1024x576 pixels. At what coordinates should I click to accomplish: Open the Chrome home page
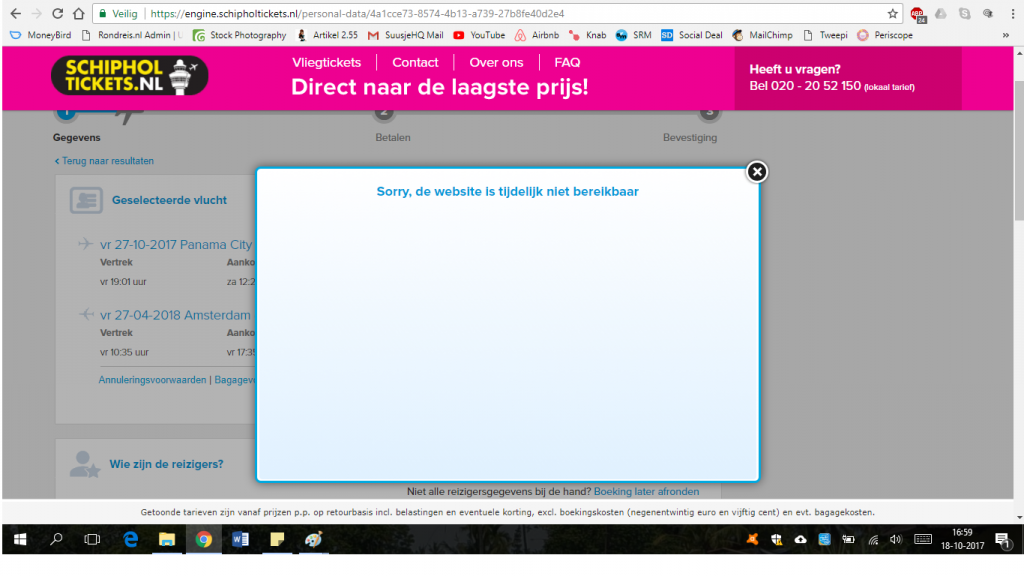pos(78,14)
